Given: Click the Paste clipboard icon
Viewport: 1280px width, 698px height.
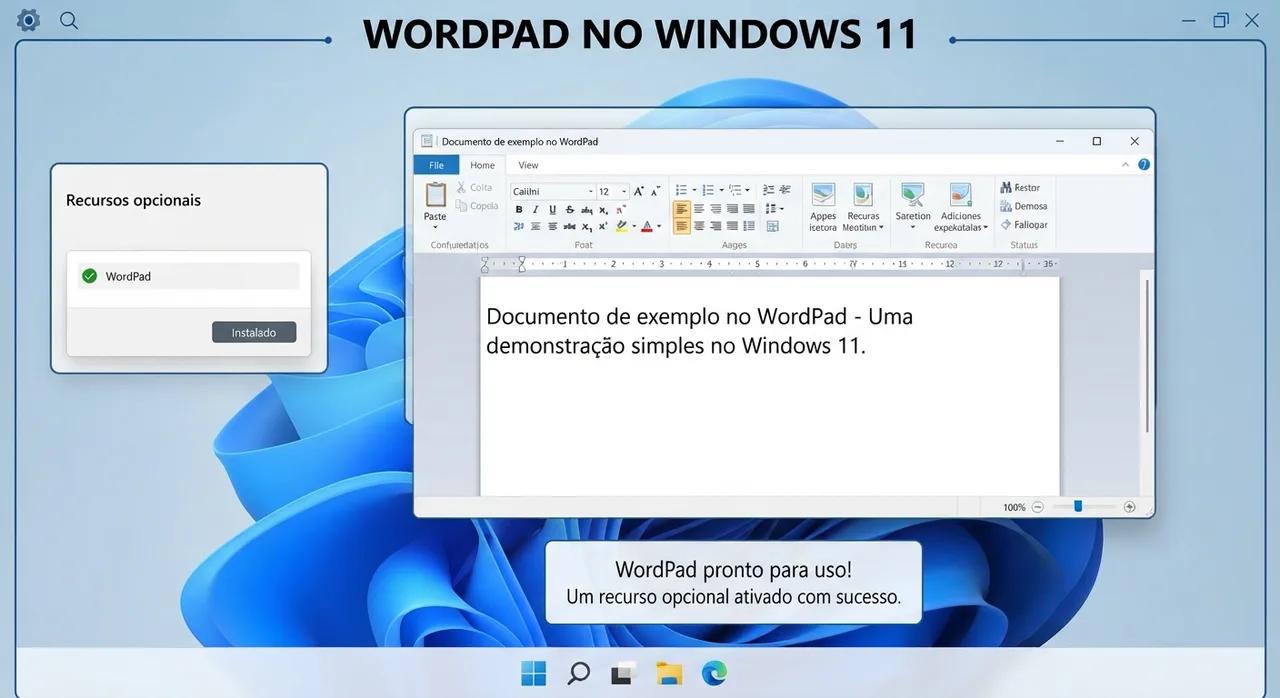Looking at the screenshot, I should 436,193.
